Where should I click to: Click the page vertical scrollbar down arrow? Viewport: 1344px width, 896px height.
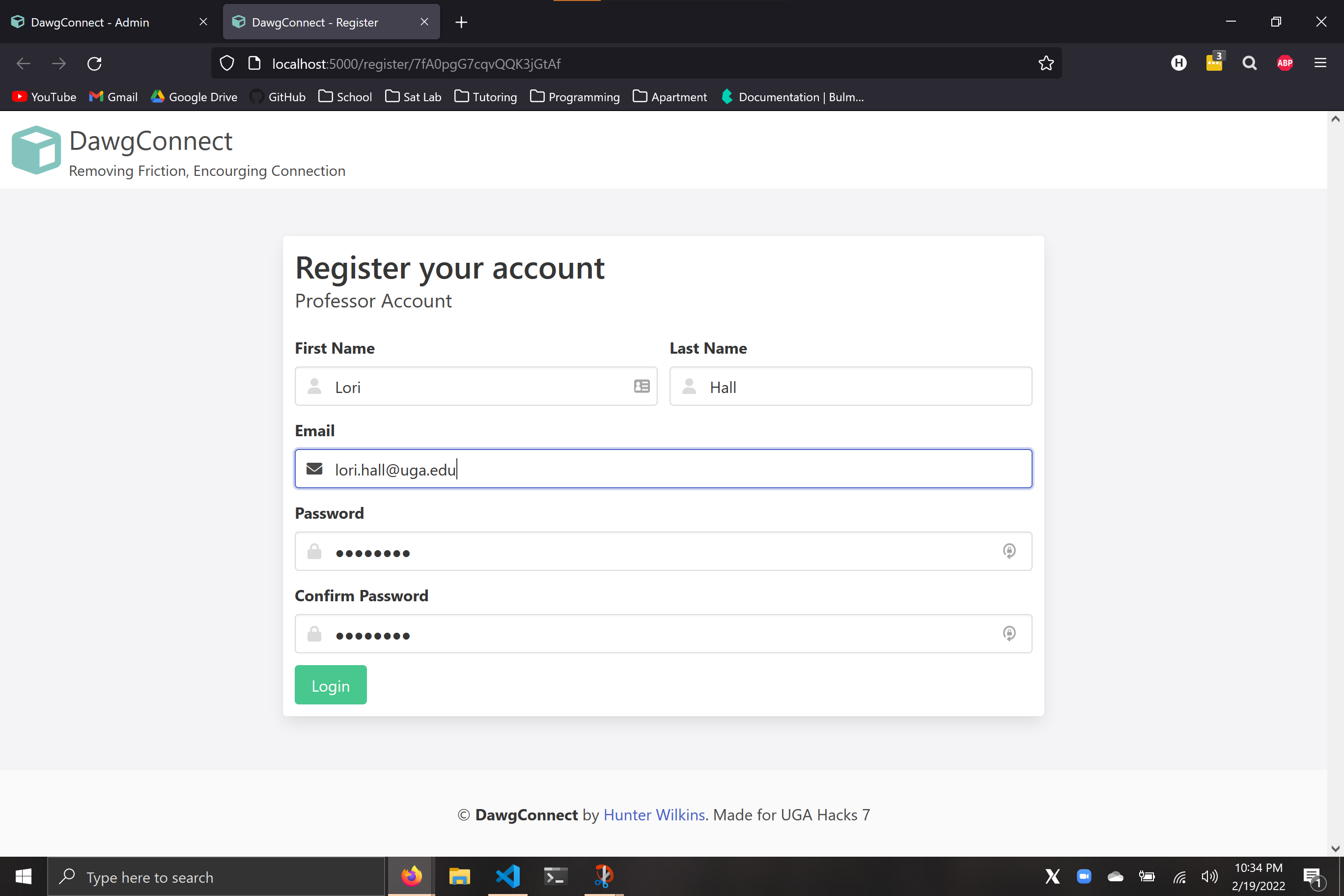1335,848
